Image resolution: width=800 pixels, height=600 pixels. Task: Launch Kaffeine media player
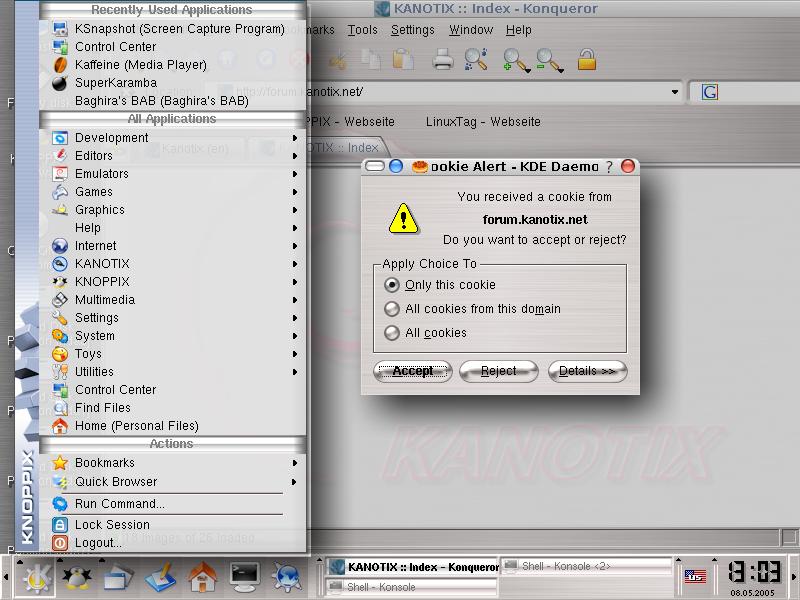click(173, 65)
